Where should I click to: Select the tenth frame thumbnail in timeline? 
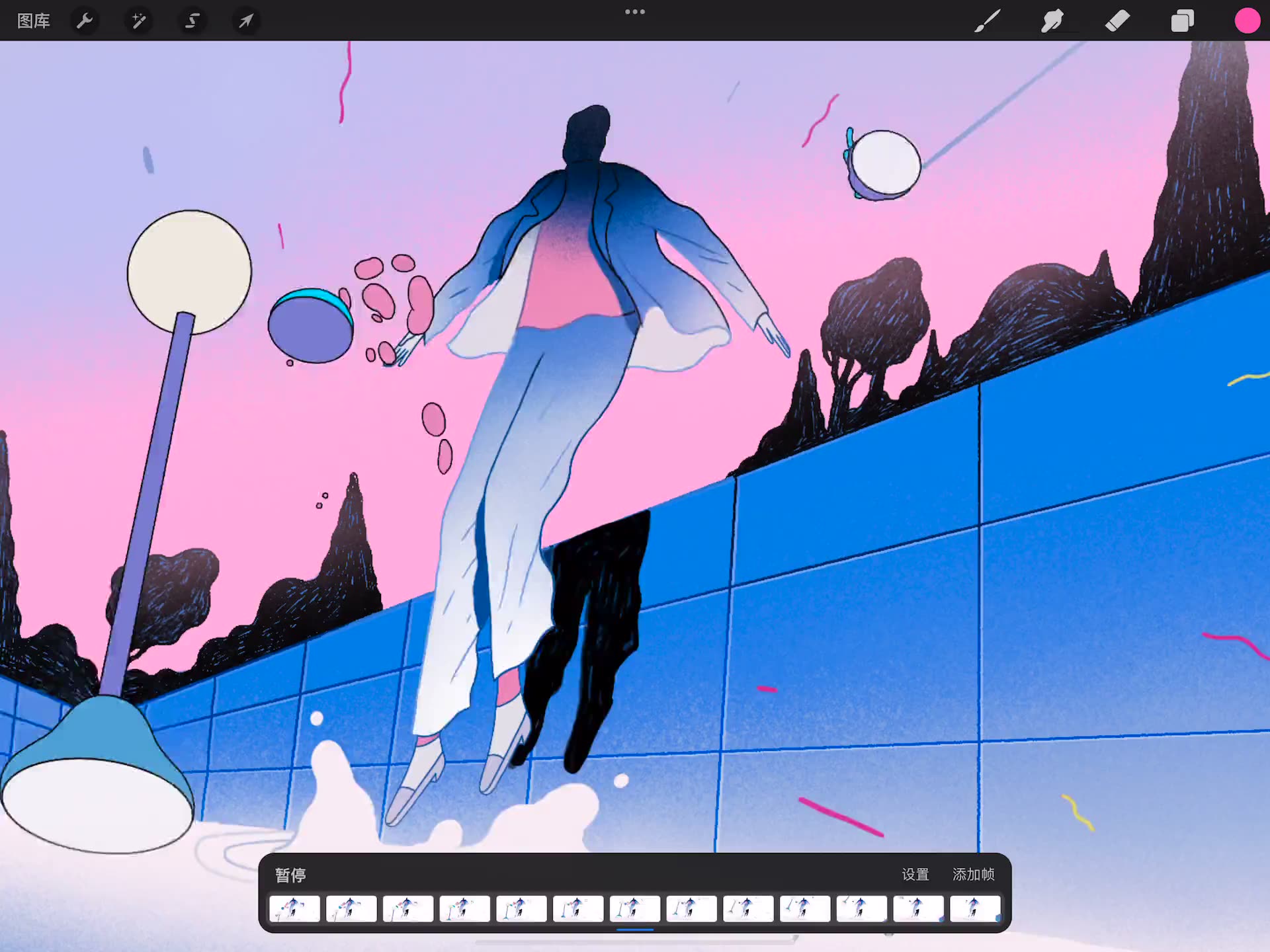pyautogui.click(x=805, y=909)
